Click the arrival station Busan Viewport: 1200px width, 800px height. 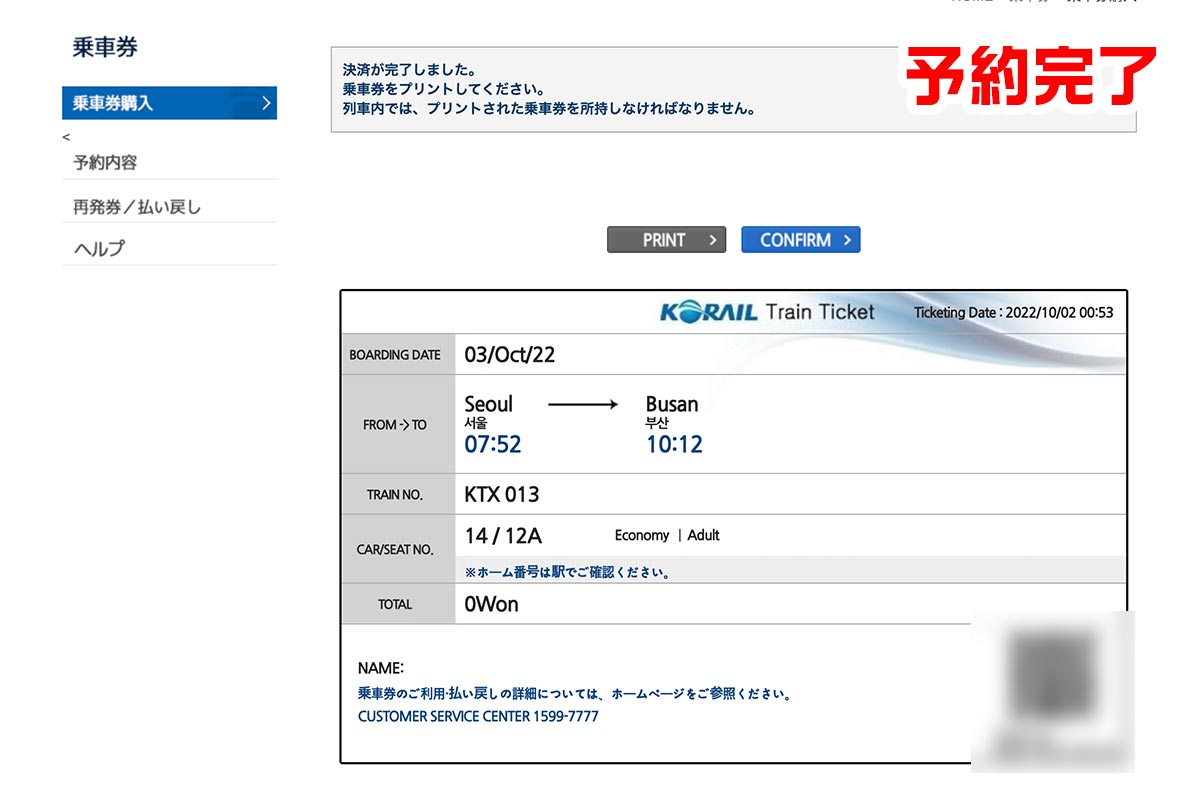[x=672, y=404]
